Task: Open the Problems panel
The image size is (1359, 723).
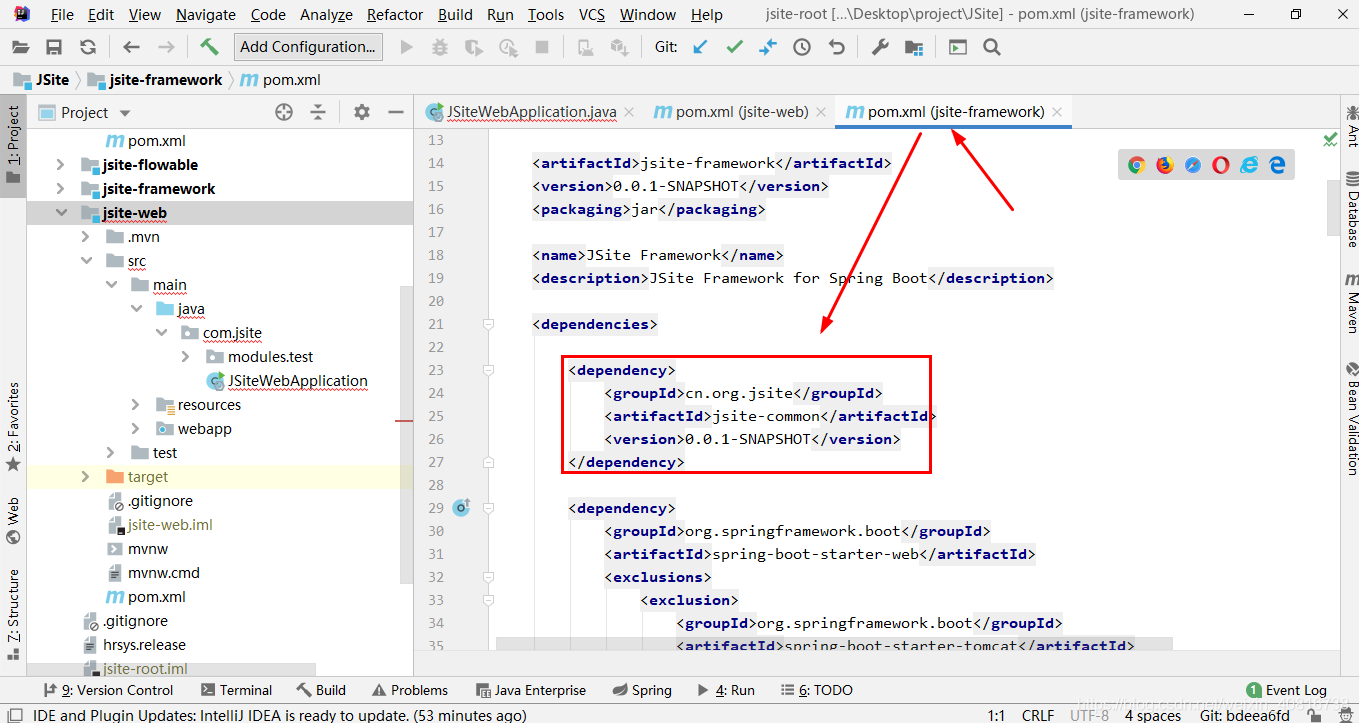Action: point(409,690)
